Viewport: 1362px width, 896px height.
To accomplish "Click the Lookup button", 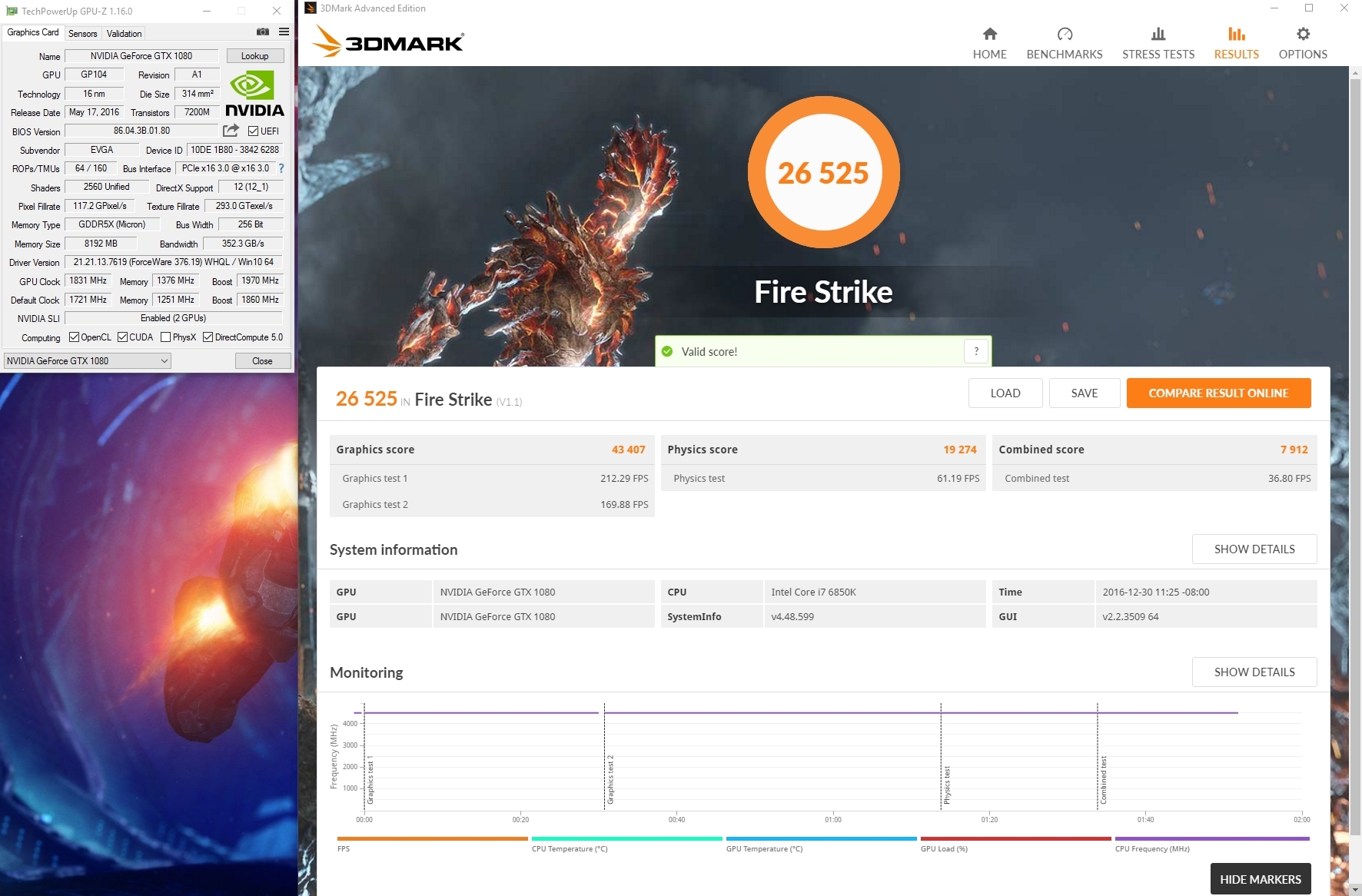I will click(x=254, y=56).
